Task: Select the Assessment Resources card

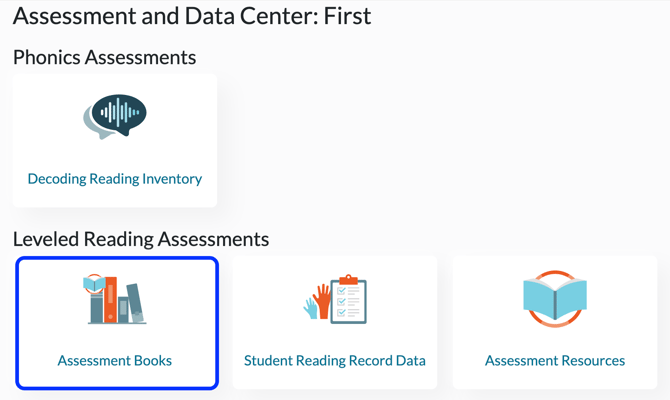Action: click(555, 323)
